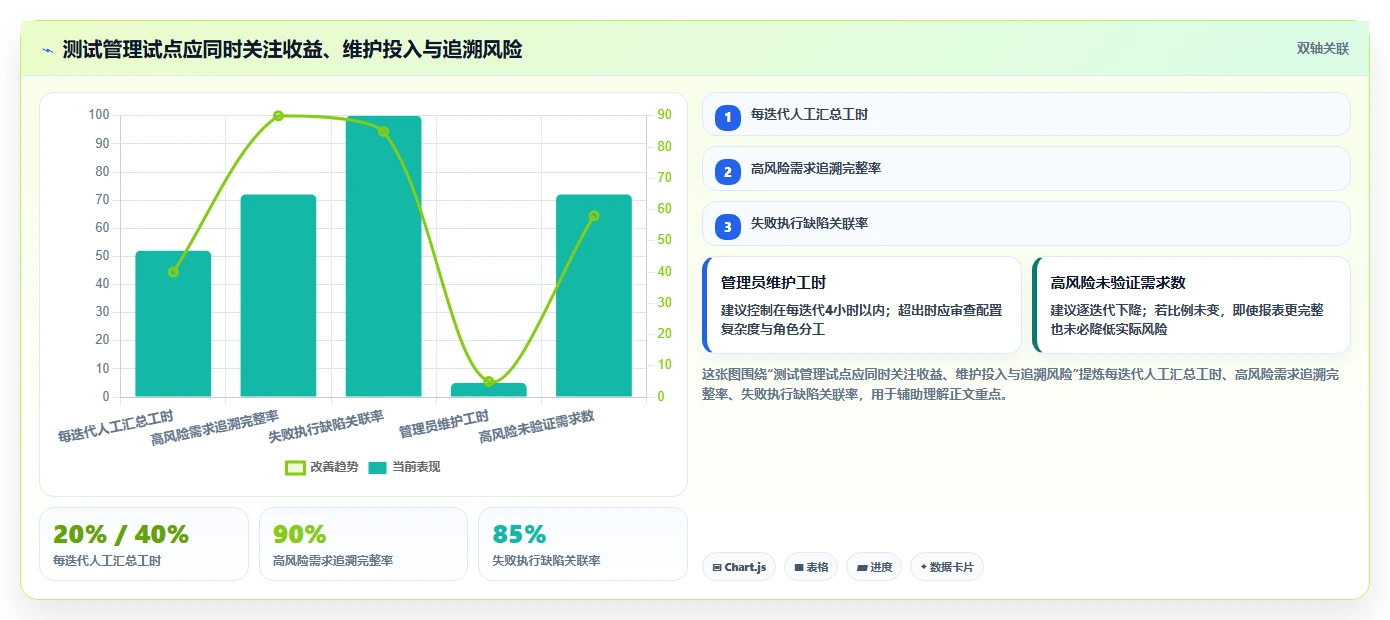
Task: Click the trend line point on the 失败执行缺陷关联率 bar
Action: coord(384,131)
